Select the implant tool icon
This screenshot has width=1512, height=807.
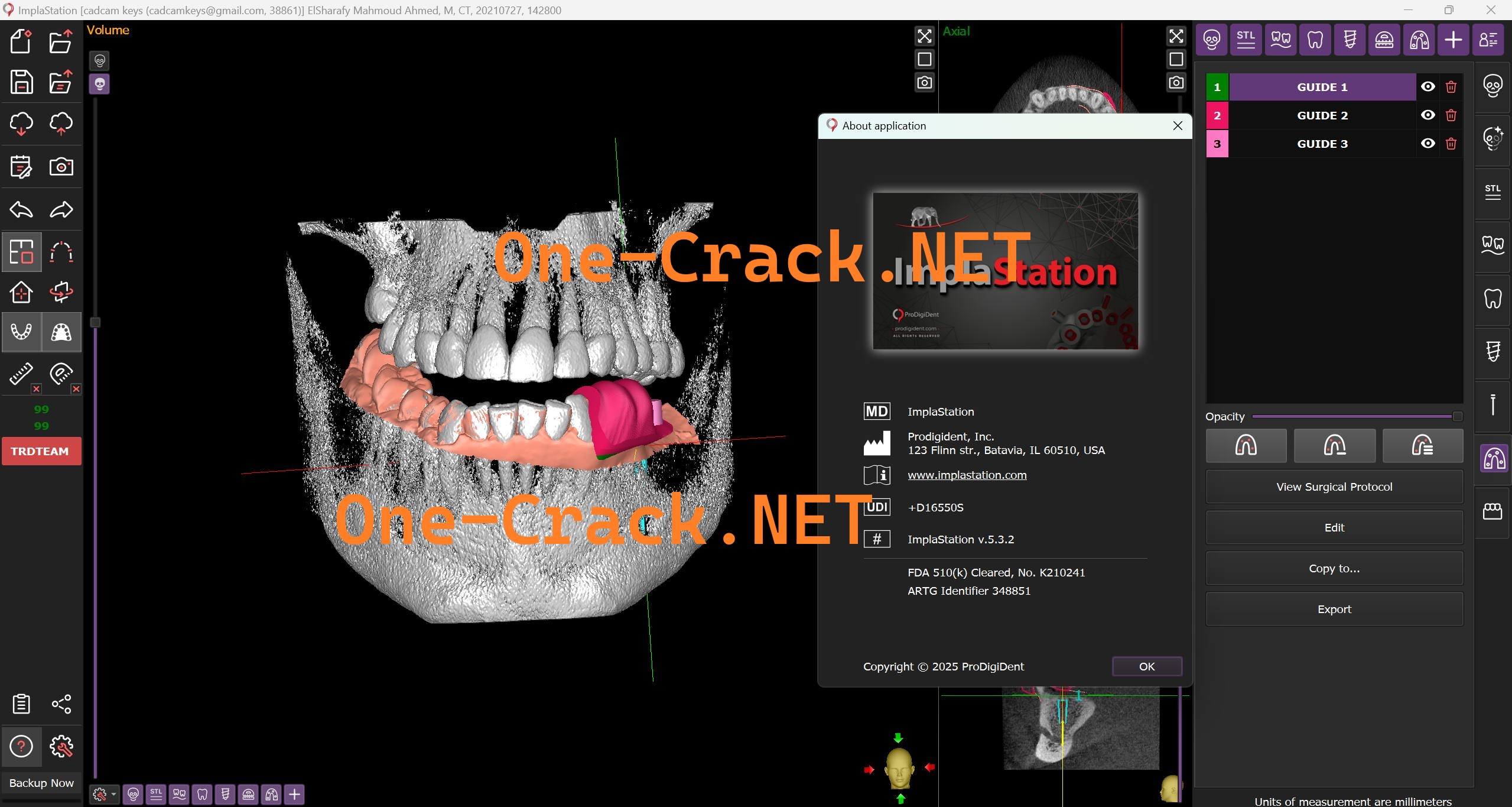click(x=1350, y=40)
